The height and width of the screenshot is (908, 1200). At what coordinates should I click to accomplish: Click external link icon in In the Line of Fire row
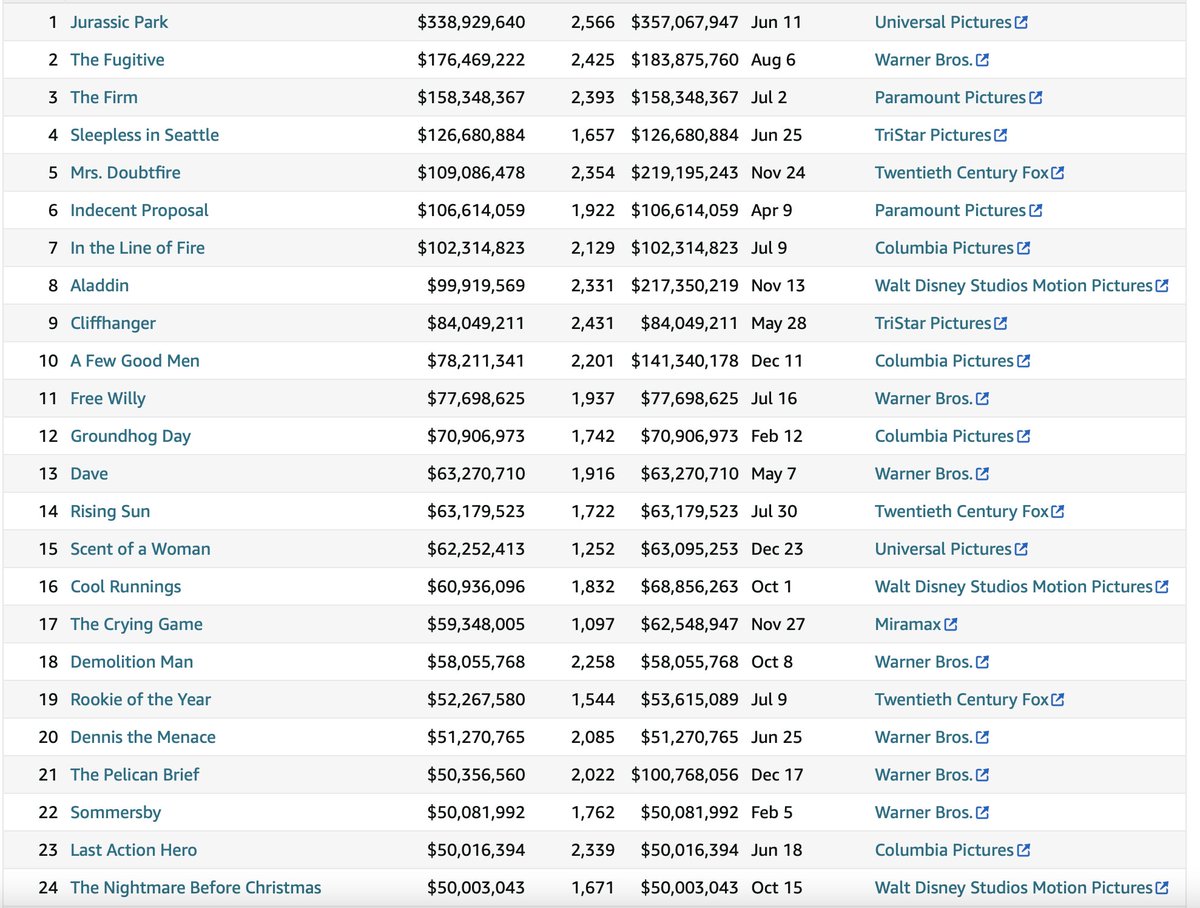click(1023, 248)
